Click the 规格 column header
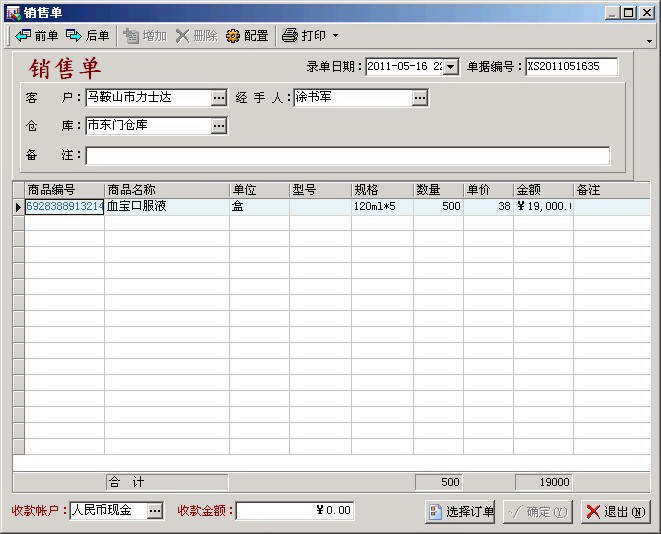The height and width of the screenshot is (534, 661). [382, 190]
